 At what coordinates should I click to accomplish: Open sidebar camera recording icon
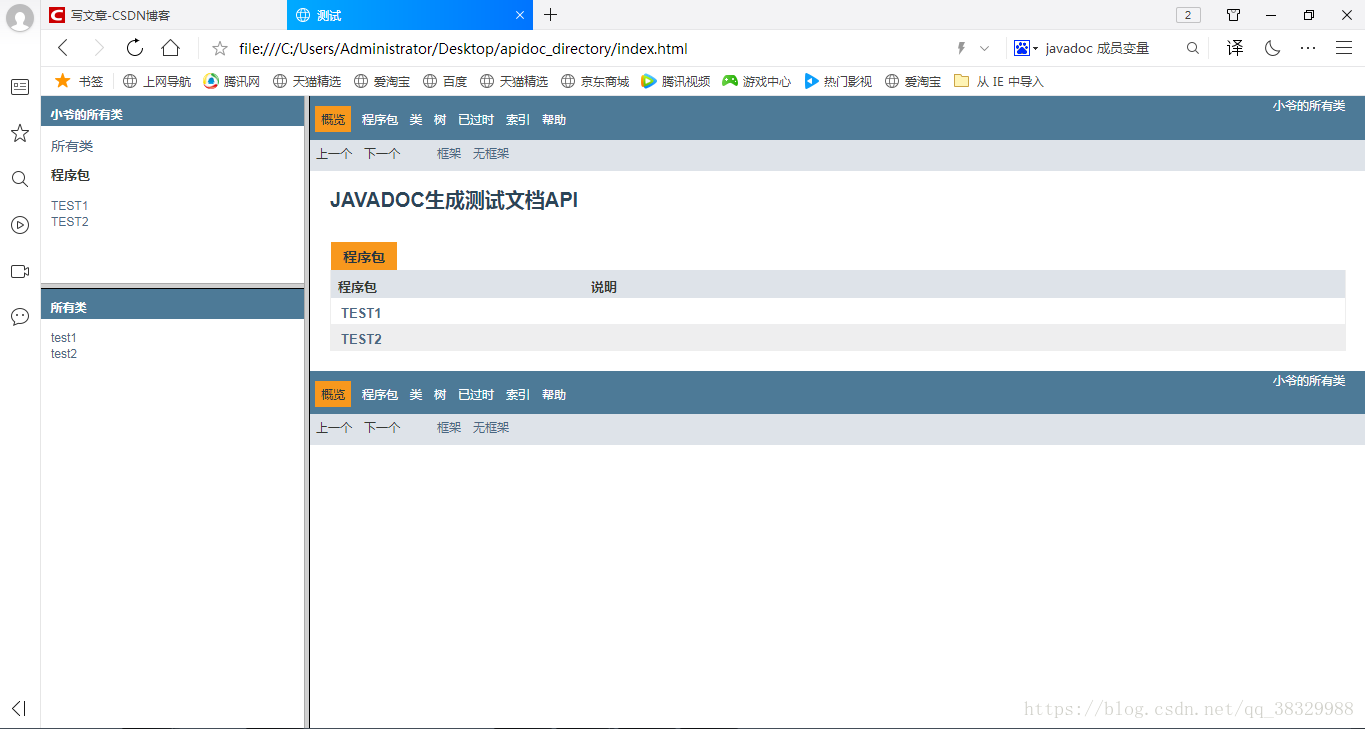point(20,271)
